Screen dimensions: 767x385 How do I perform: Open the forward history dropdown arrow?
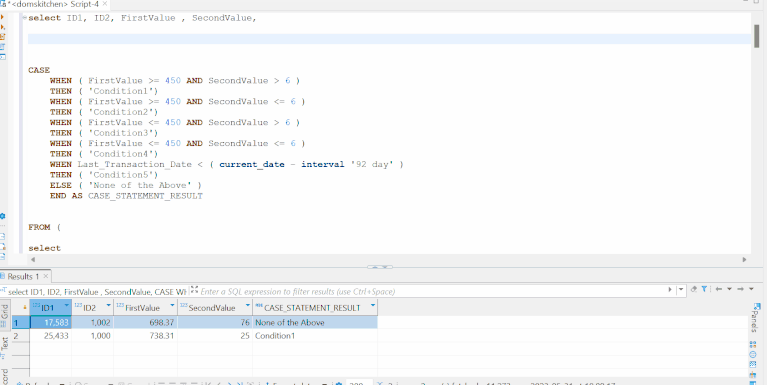coord(751,289)
